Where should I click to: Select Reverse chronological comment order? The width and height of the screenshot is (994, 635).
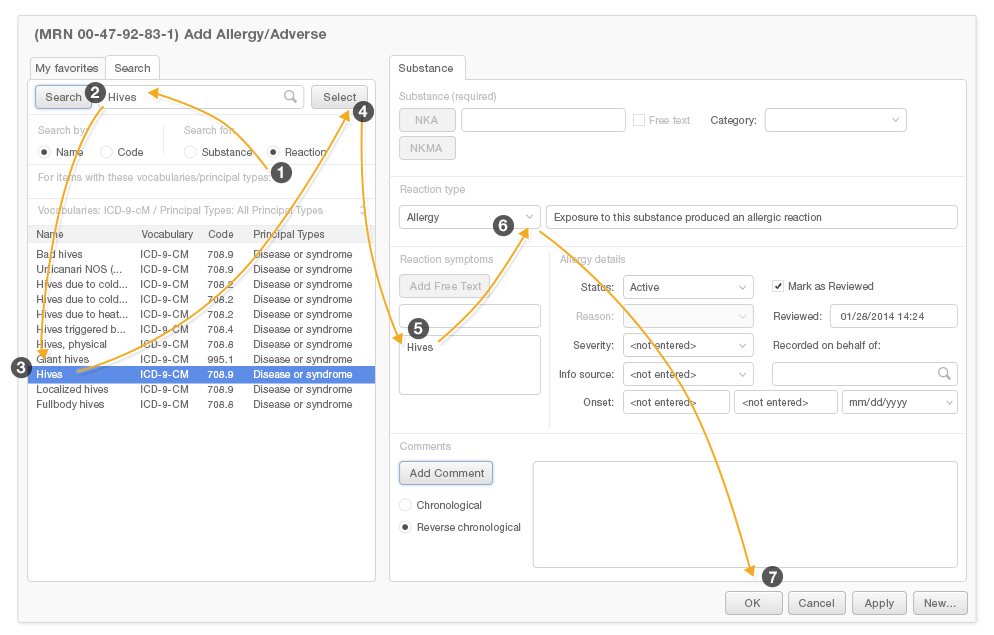(x=405, y=527)
